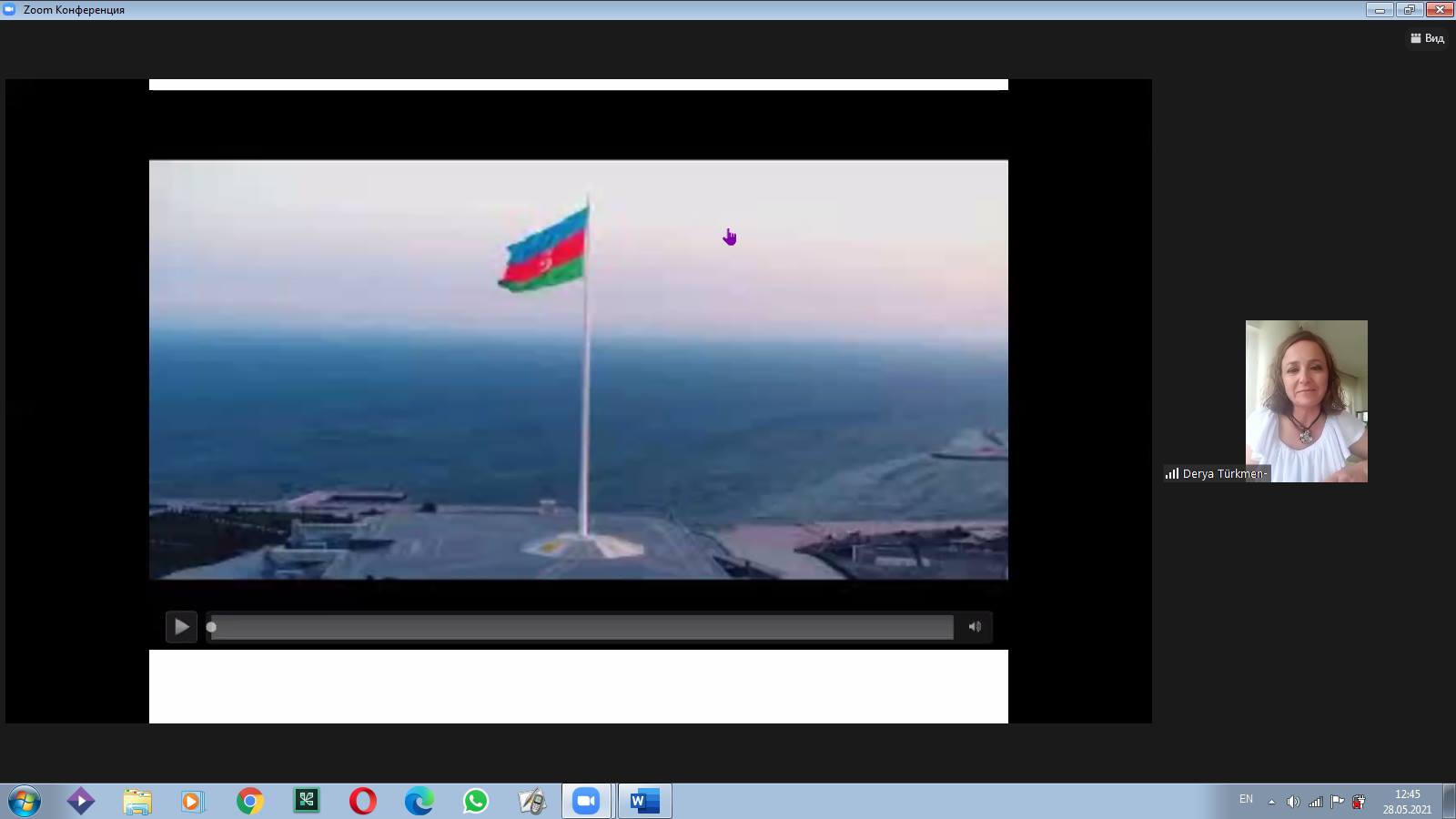The image size is (1456, 819).
Task: Open the dark green app taskbar icon
Action: click(x=306, y=801)
